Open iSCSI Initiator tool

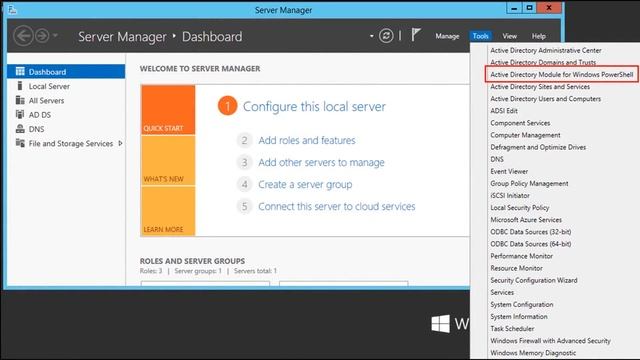[x=510, y=196]
